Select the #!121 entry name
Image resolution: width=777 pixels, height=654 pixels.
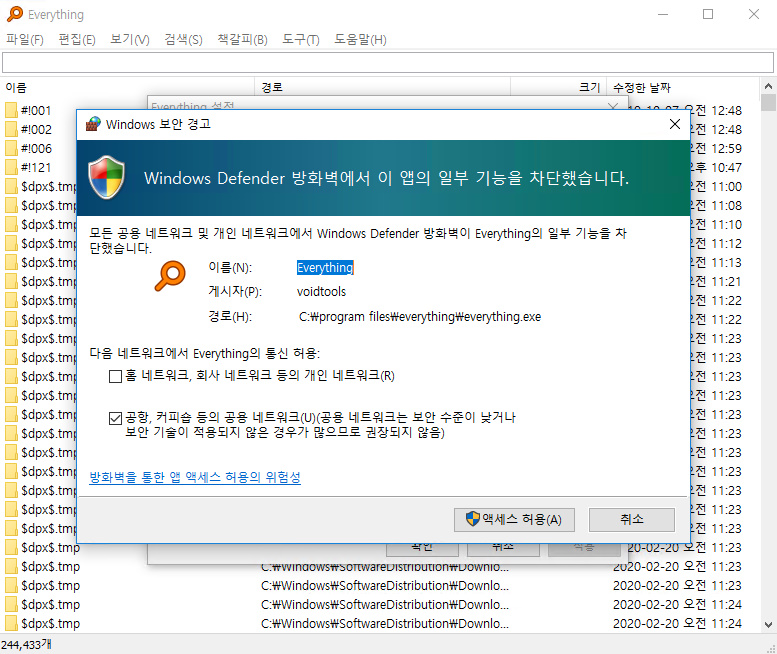click(x=36, y=167)
